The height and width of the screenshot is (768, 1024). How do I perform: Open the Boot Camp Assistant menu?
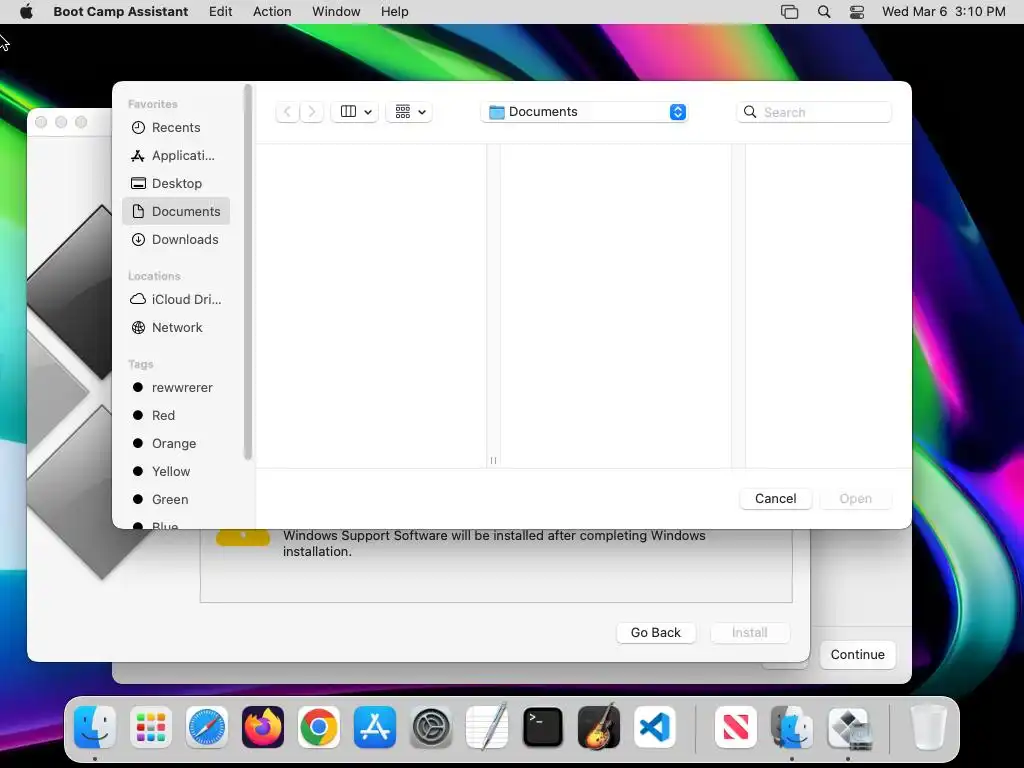pyautogui.click(x=121, y=11)
